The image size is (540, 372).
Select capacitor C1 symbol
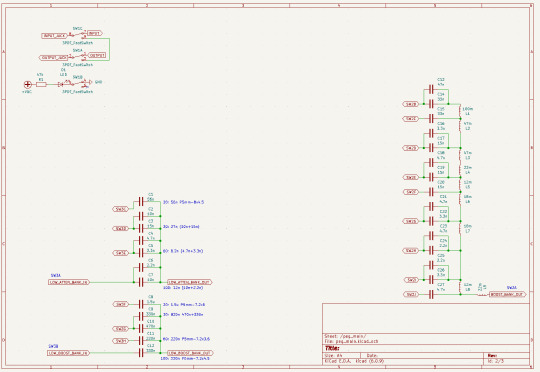click(x=141, y=202)
